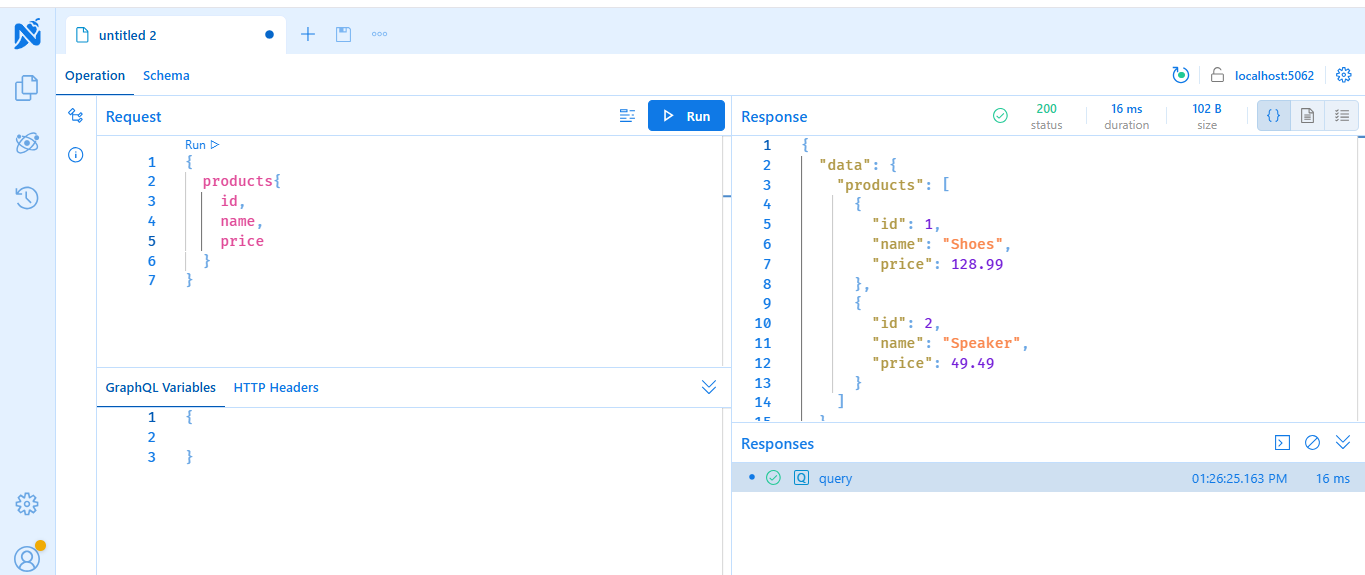Clear responses with the circle-slash icon

pyautogui.click(x=1313, y=442)
